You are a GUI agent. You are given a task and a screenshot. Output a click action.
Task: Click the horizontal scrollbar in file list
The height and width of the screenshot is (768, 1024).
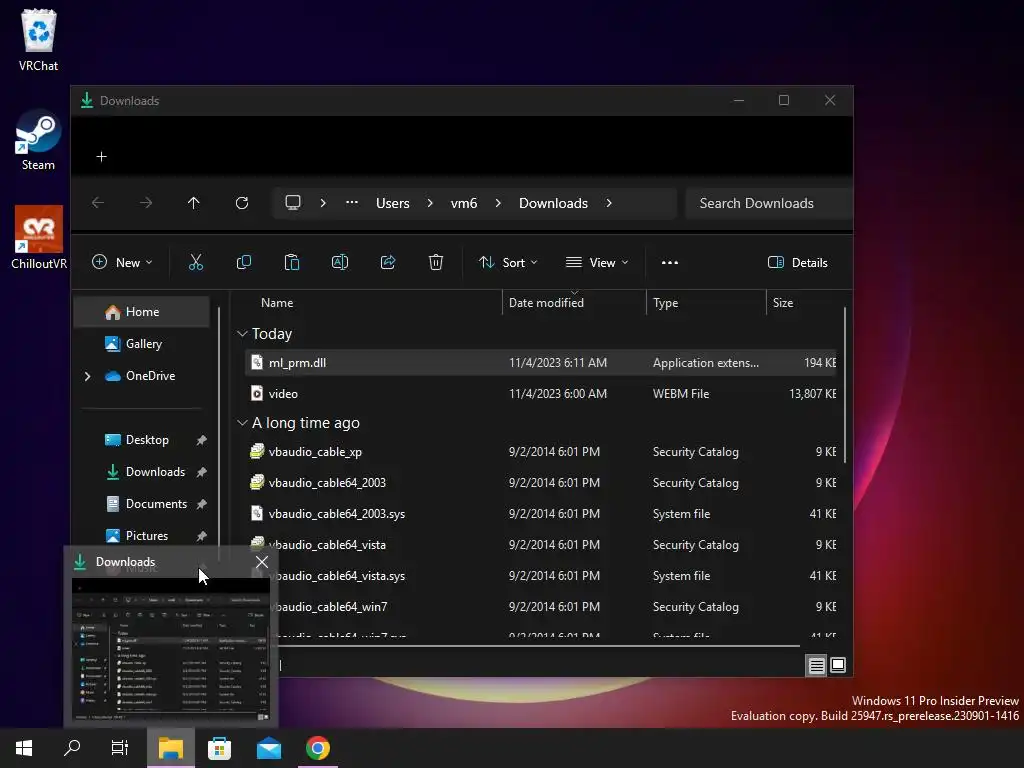coord(539,646)
